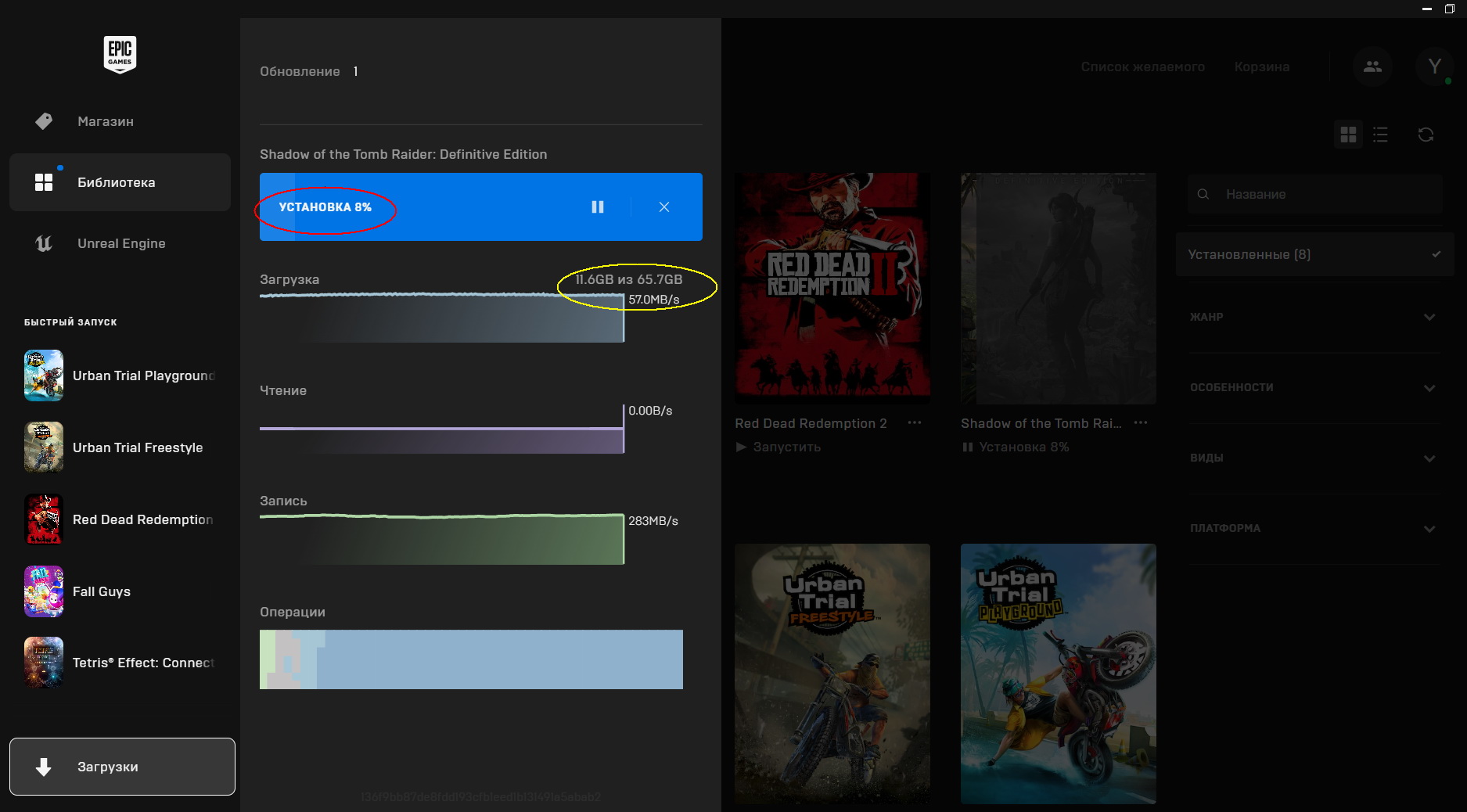1467x812 pixels.
Task: Click the Магазин tag icon
Action: coord(44,121)
